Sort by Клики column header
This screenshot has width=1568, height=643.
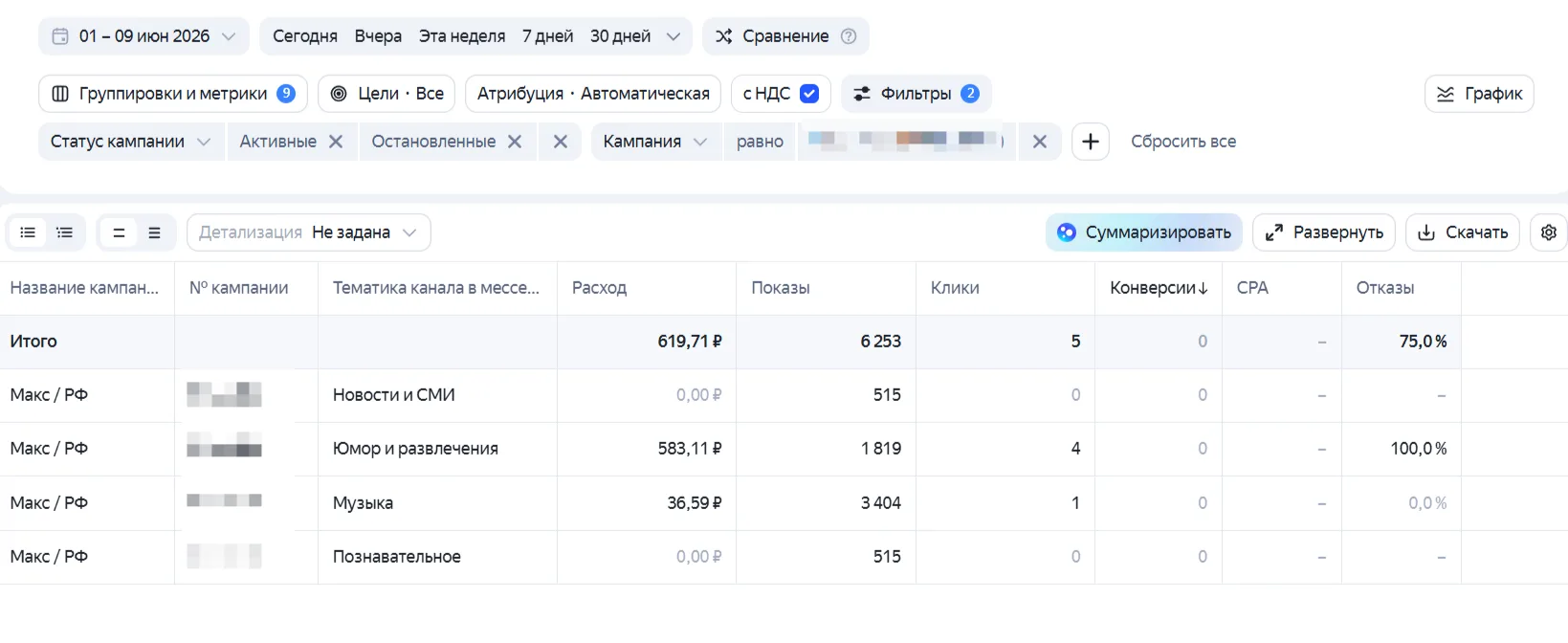[955, 288]
